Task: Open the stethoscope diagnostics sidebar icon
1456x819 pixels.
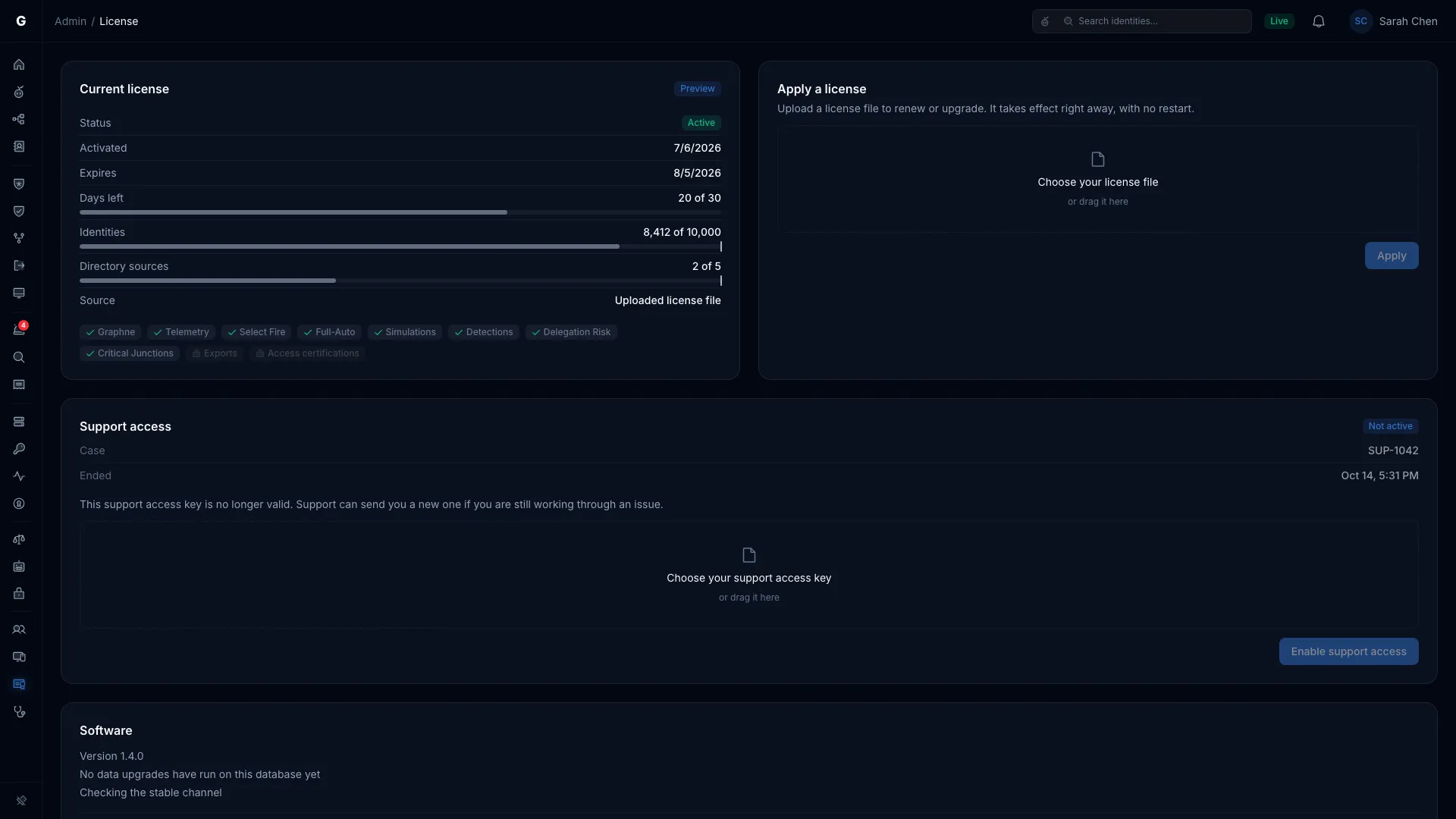Action: point(19,712)
